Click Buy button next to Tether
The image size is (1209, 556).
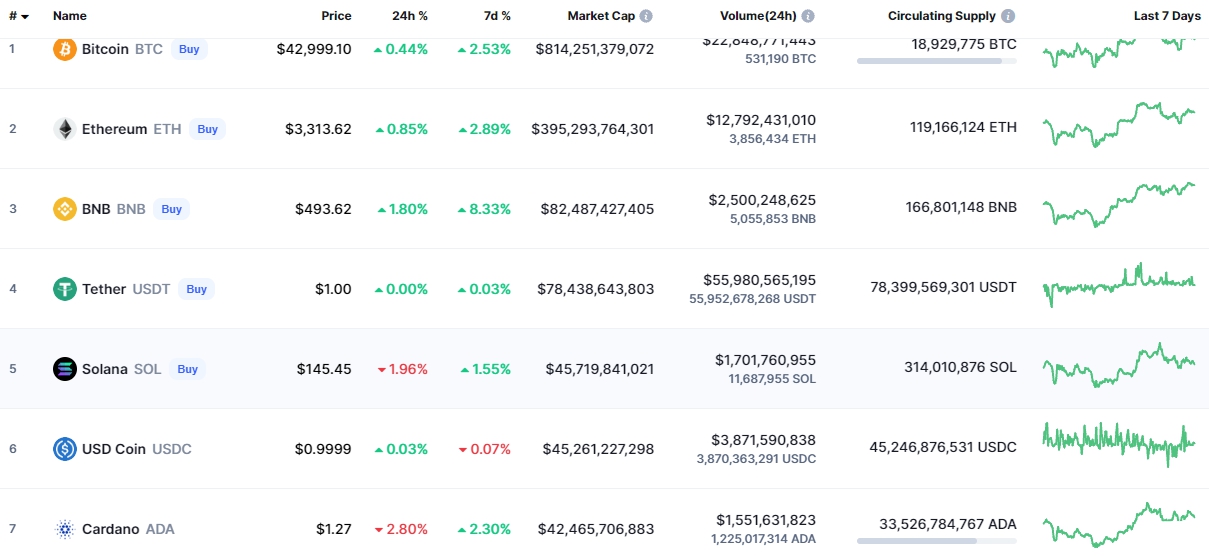[196, 289]
